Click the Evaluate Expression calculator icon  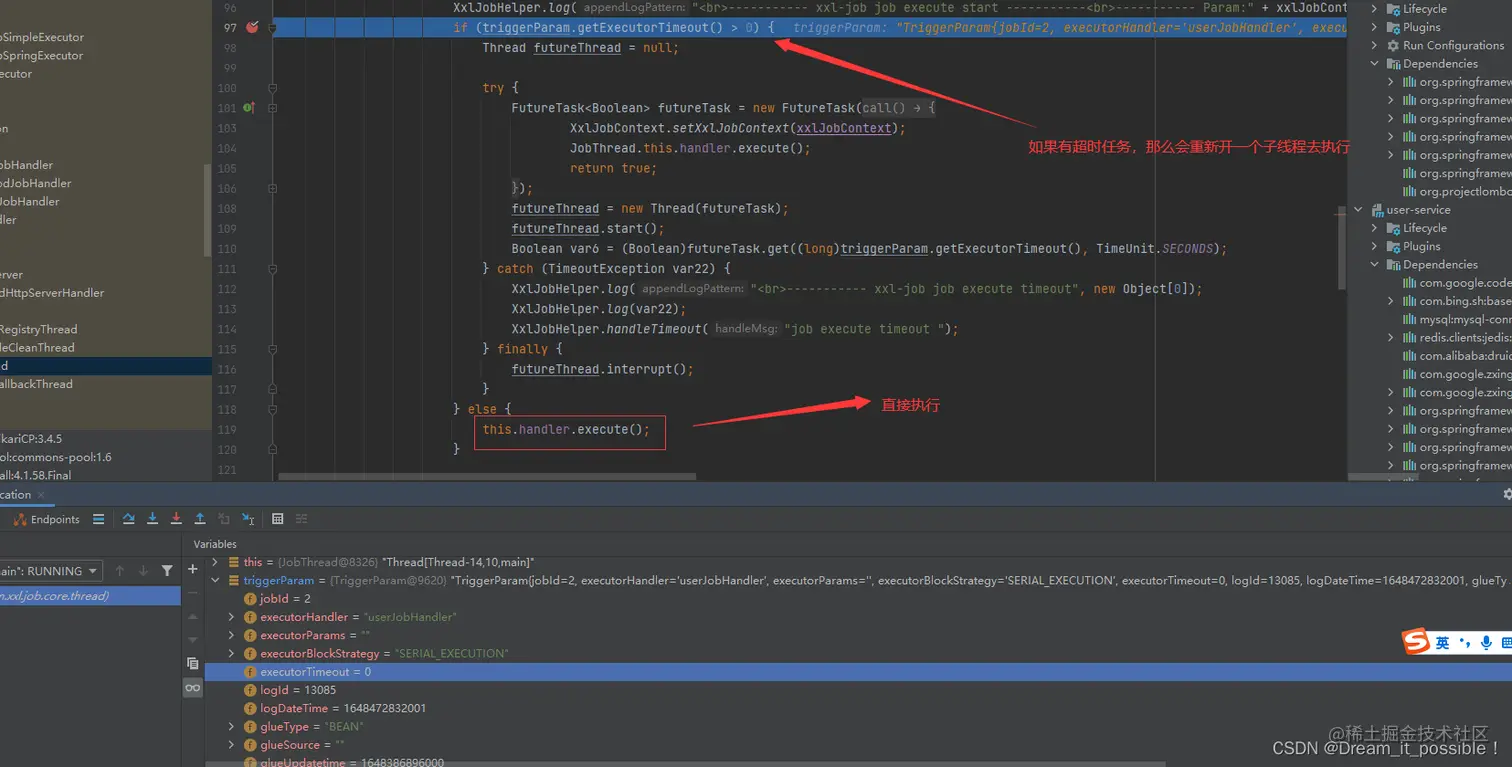point(278,519)
